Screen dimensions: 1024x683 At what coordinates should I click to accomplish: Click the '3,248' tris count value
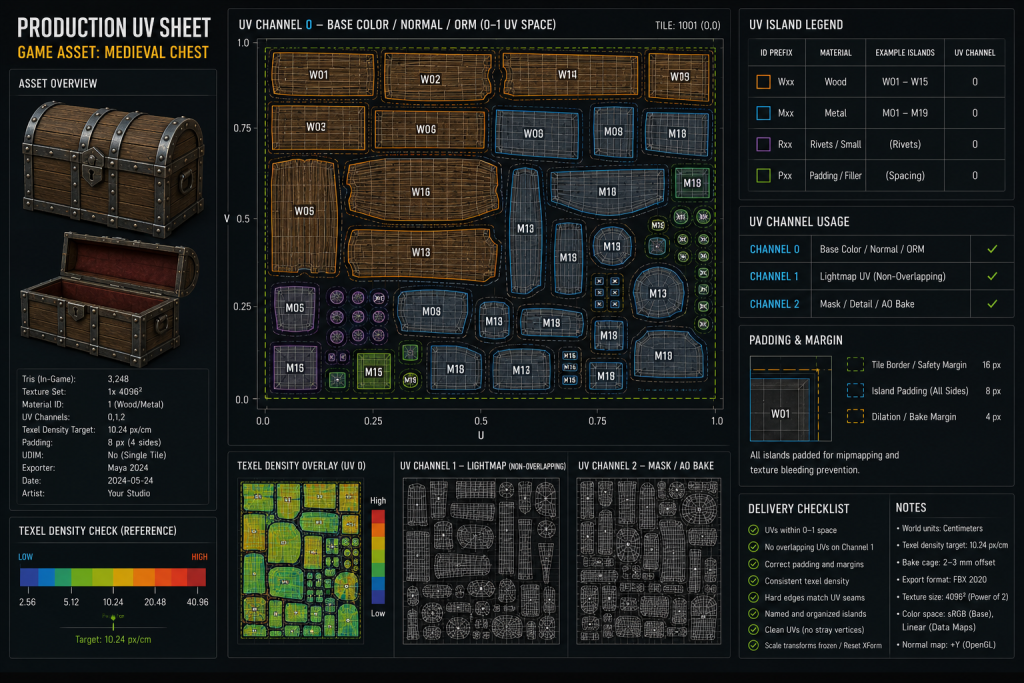[118, 379]
